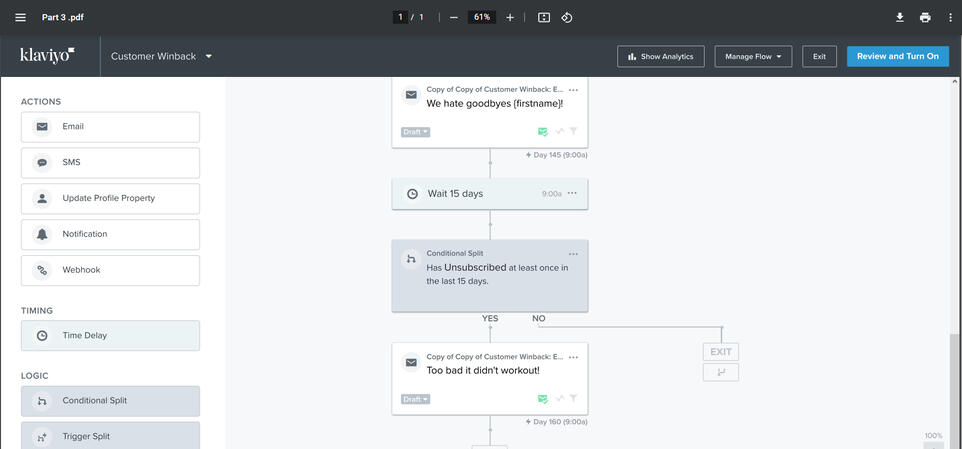Click the Exit button in header
962x449 pixels.
pyautogui.click(x=819, y=57)
